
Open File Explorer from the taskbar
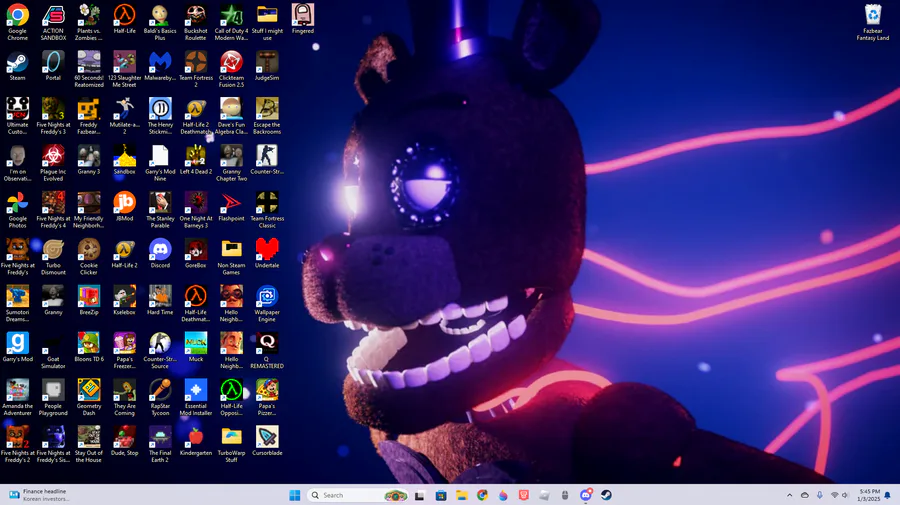(x=461, y=495)
